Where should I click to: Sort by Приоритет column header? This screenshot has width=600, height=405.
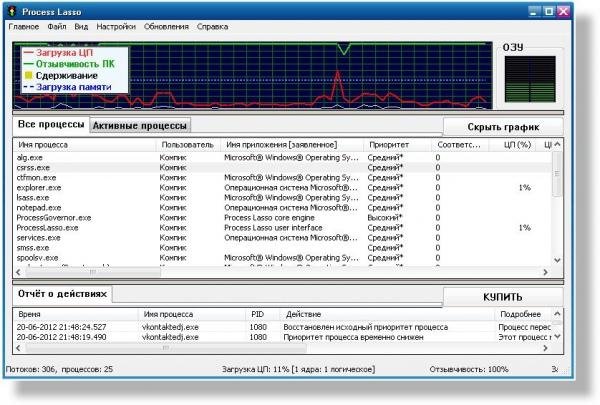(397, 145)
